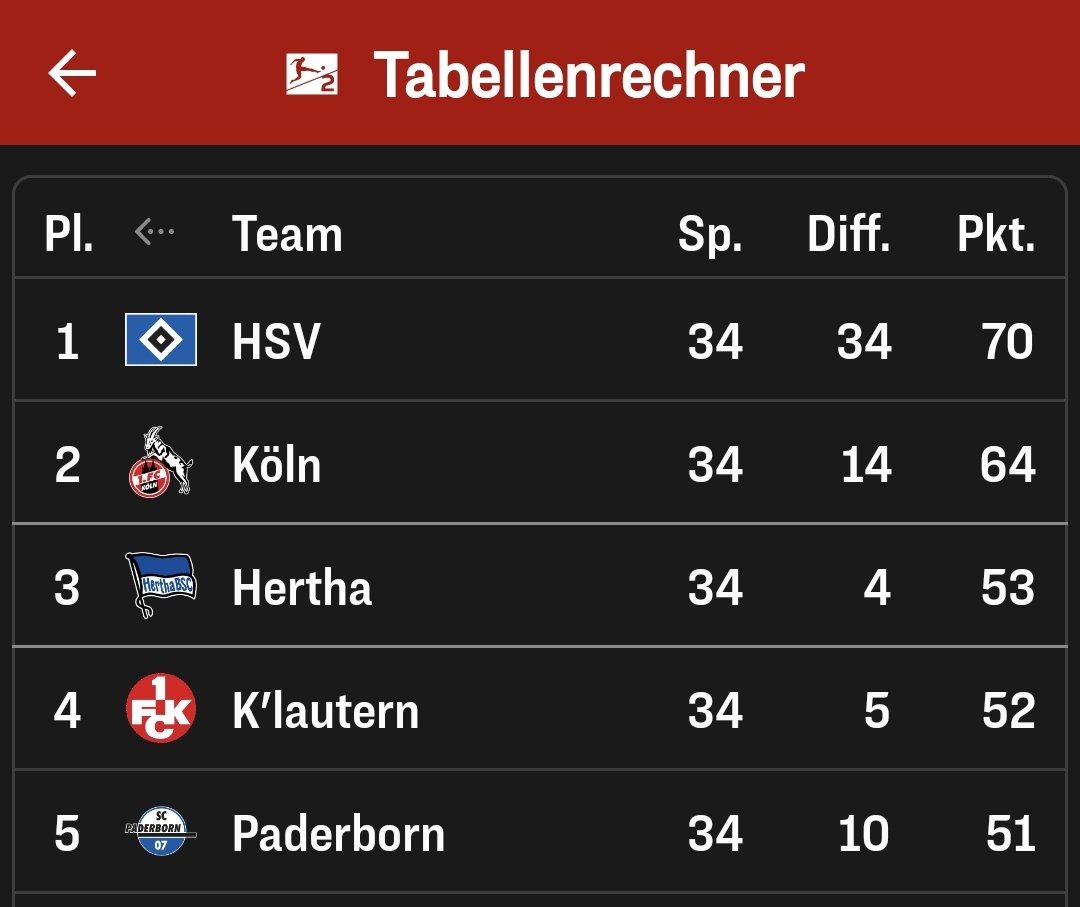The image size is (1080, 907).
Task: Toggle the dotted arrow trend column header
Action: coord(155,232)
